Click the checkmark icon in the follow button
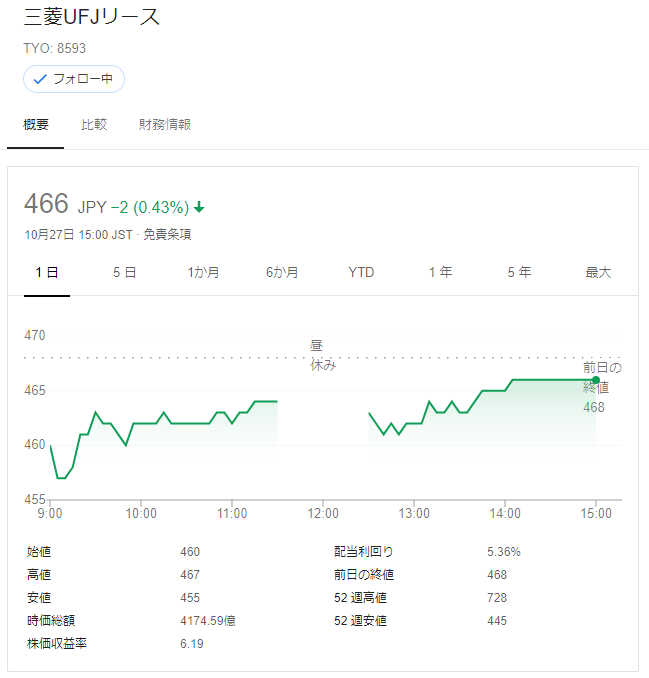649x678 pixels. coord(40,79)
